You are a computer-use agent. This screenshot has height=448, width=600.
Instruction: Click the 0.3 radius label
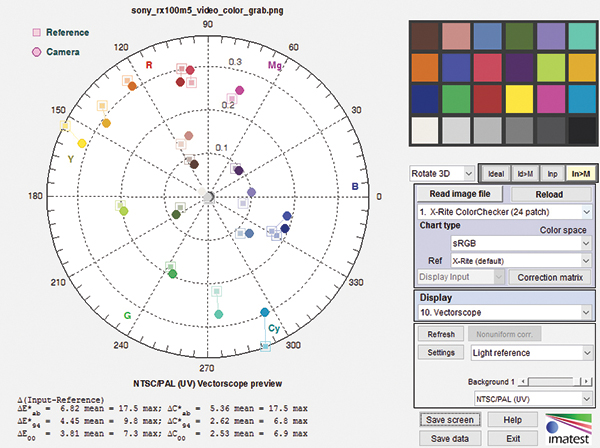(235, 62)
